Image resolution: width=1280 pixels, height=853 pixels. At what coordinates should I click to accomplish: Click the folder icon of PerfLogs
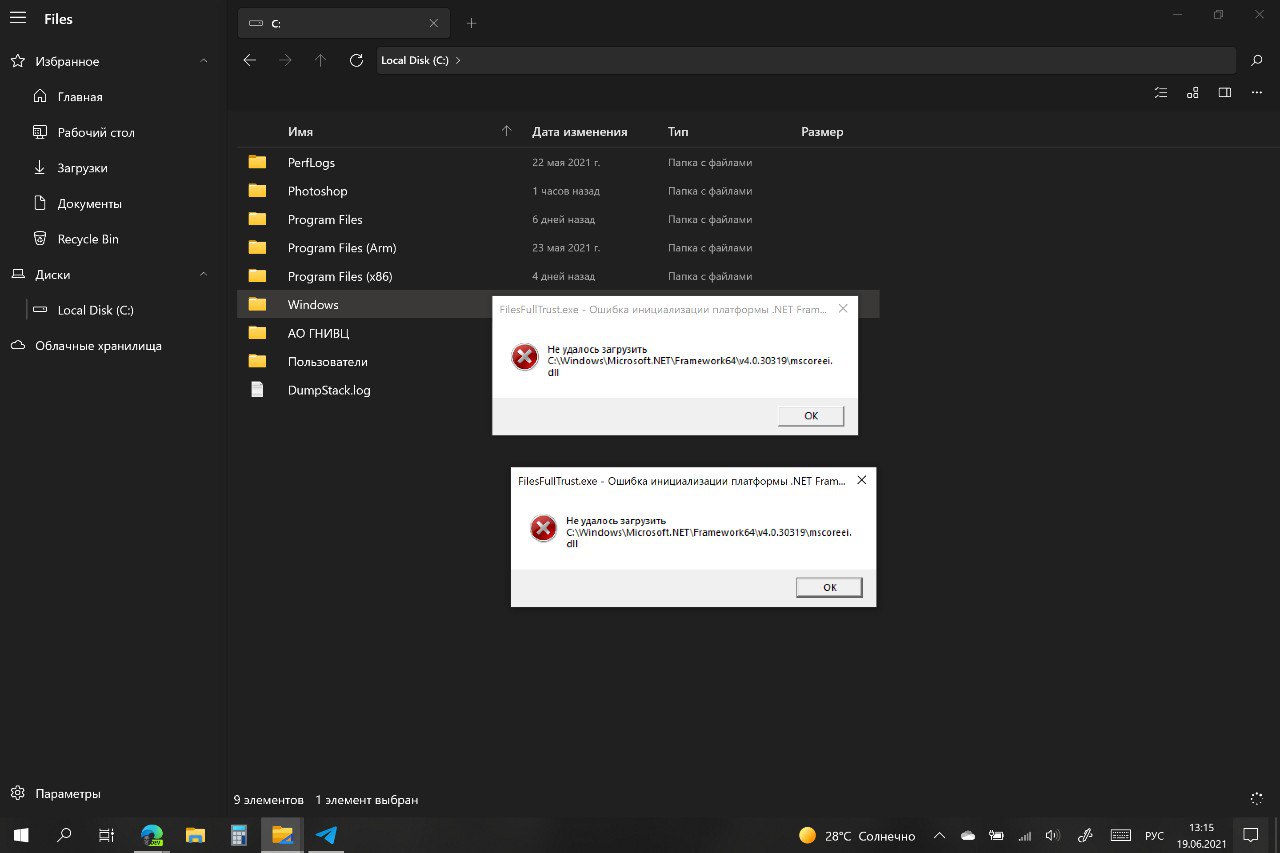pyautogui.click(x=257, y=162)
